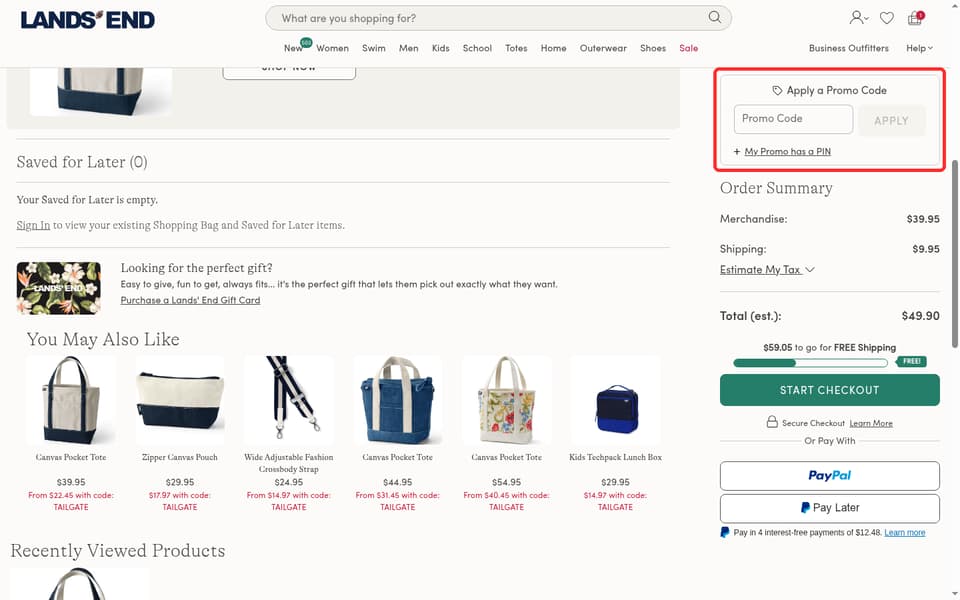This screenshot has height=600, width=960.
Task: Open the Sale menu
Action: [x=688, y=48]
